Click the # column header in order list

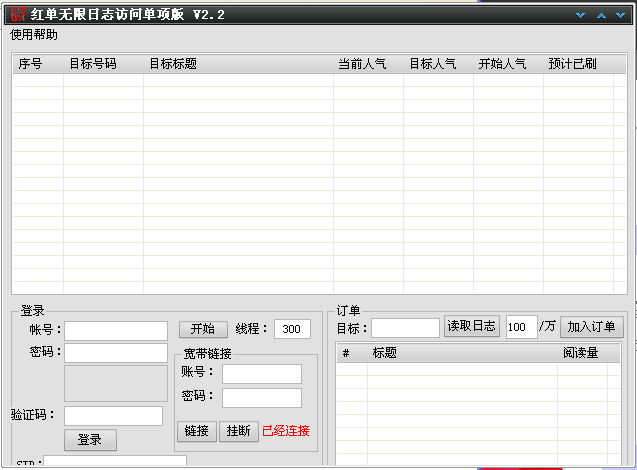[x=352, y=353]
